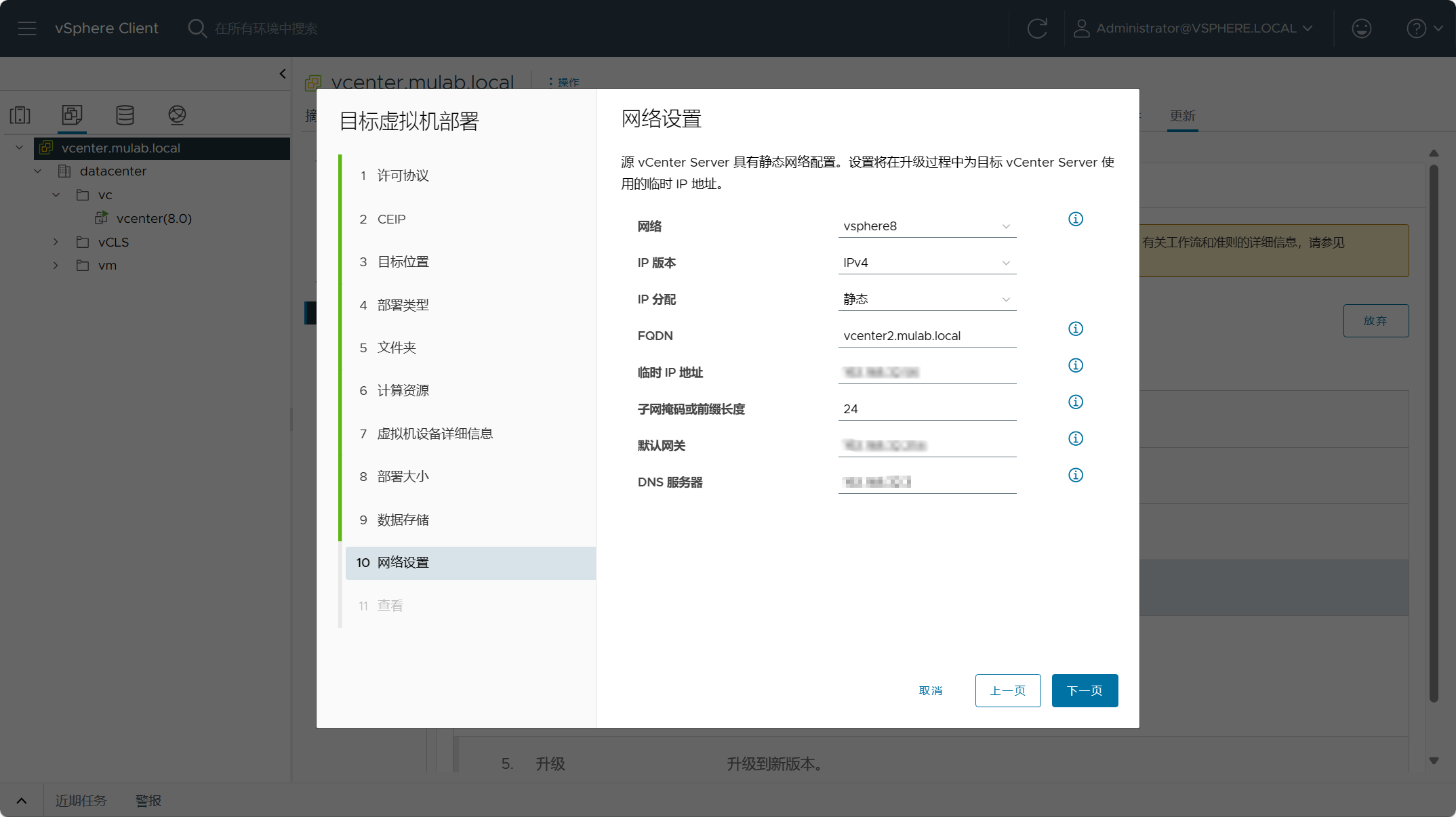The width and height of the screenshot is (1456, 817).
Task: Select wizard step 10 网络设置
Action: point(470,563)
